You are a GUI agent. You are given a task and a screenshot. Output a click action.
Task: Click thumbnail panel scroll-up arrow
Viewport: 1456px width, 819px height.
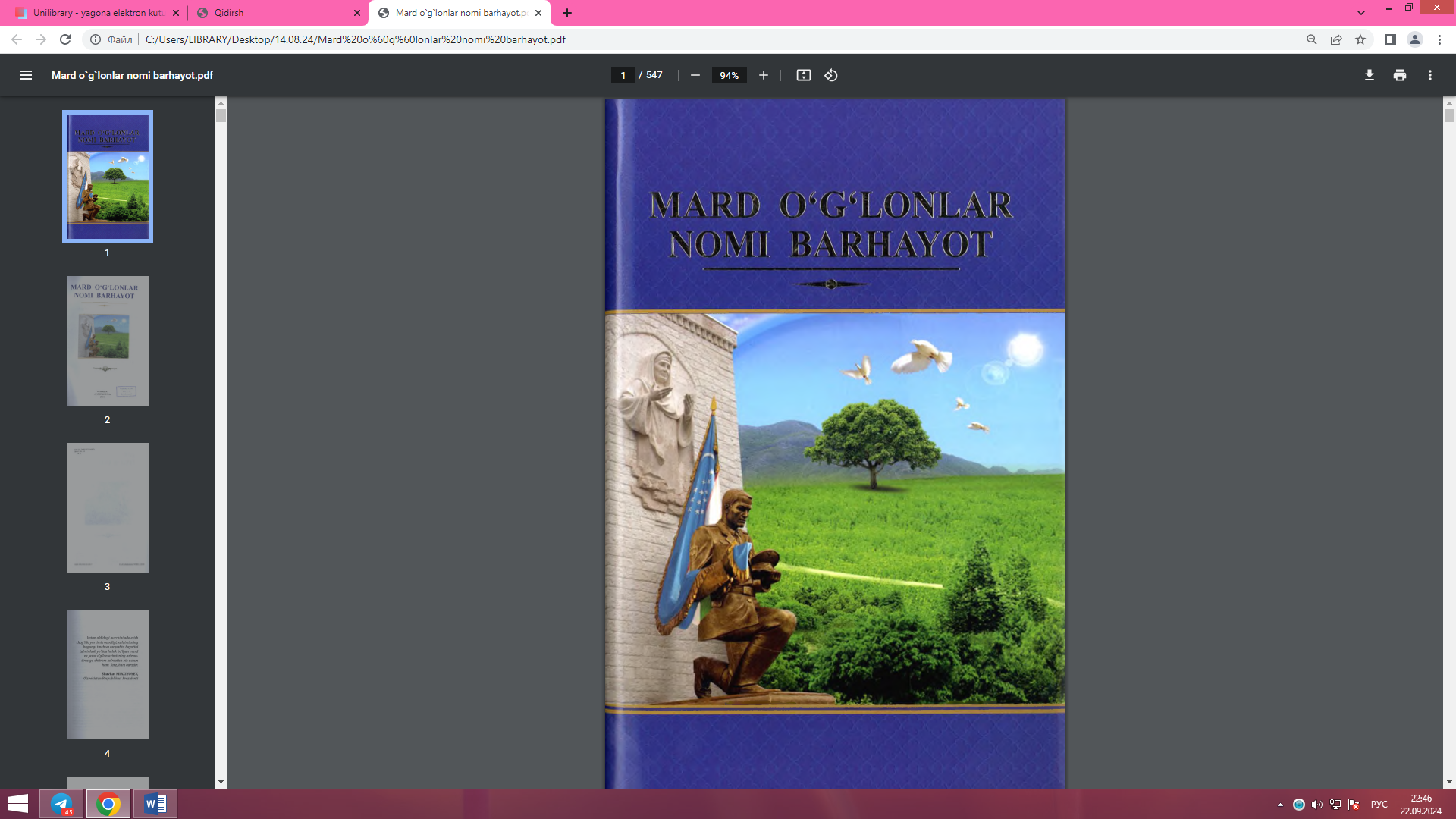point(221,103)
